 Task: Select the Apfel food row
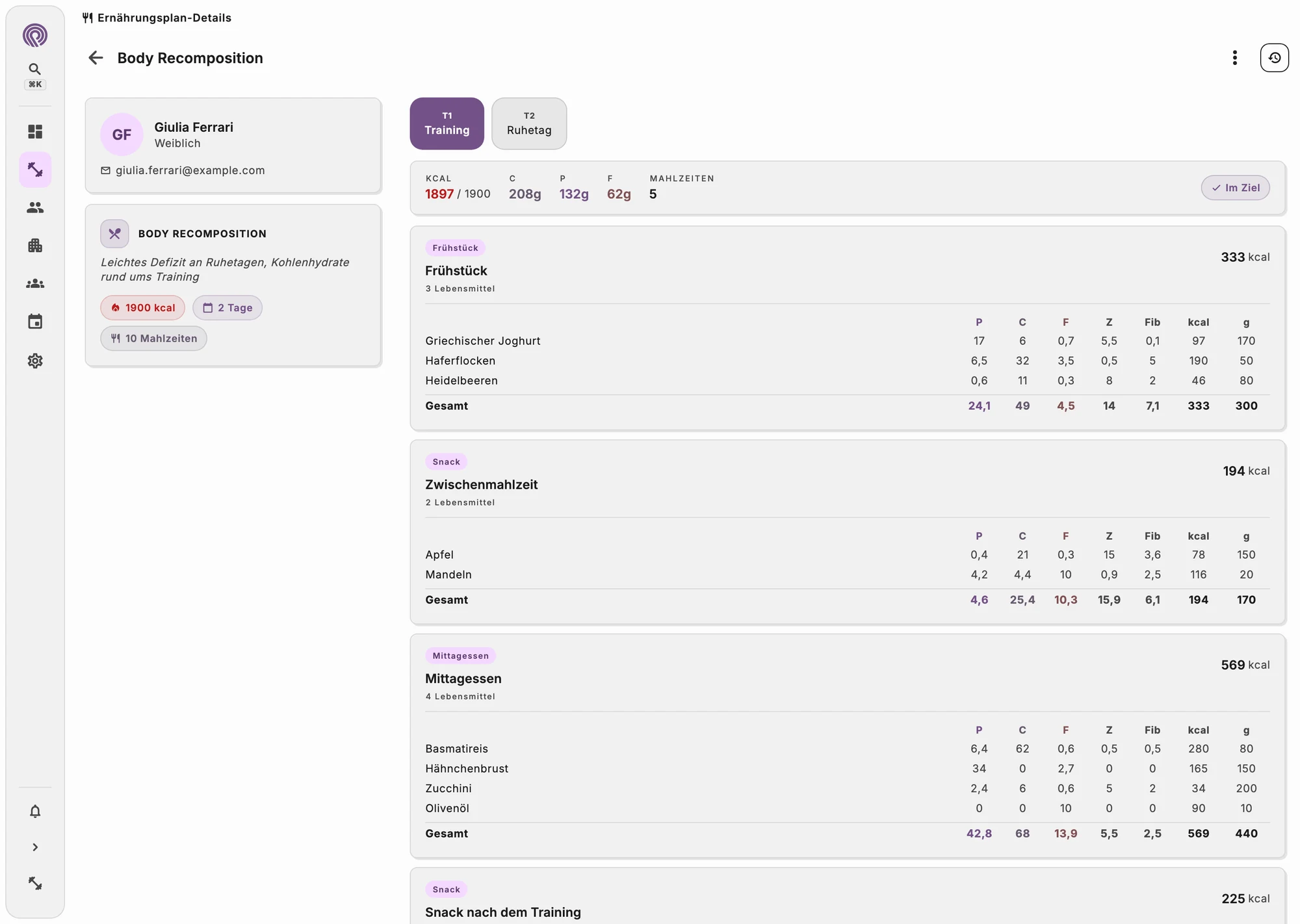tap(847, 555)
